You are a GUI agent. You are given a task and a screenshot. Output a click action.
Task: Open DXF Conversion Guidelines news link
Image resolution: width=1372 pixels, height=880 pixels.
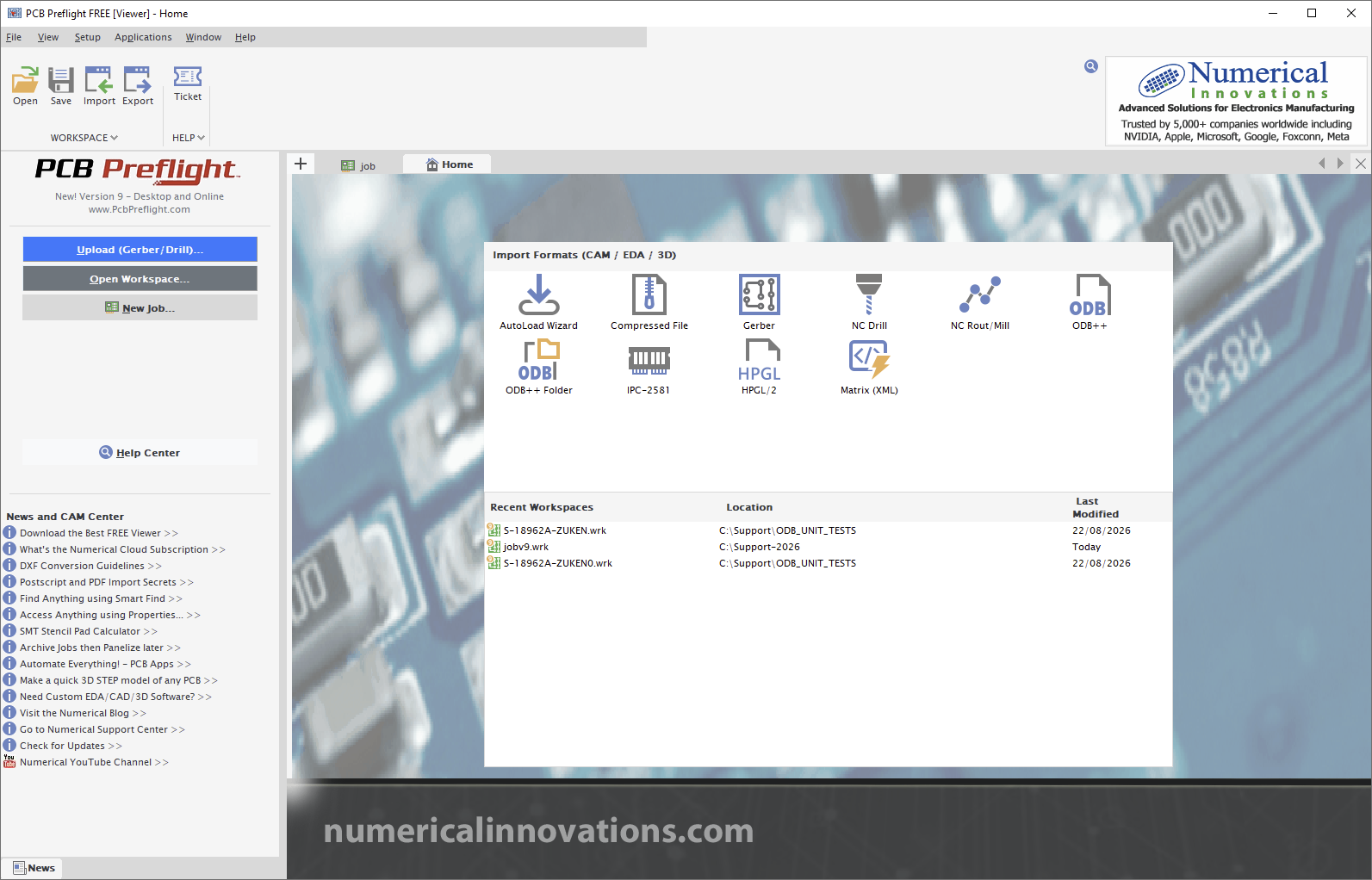tap(90, 566)
